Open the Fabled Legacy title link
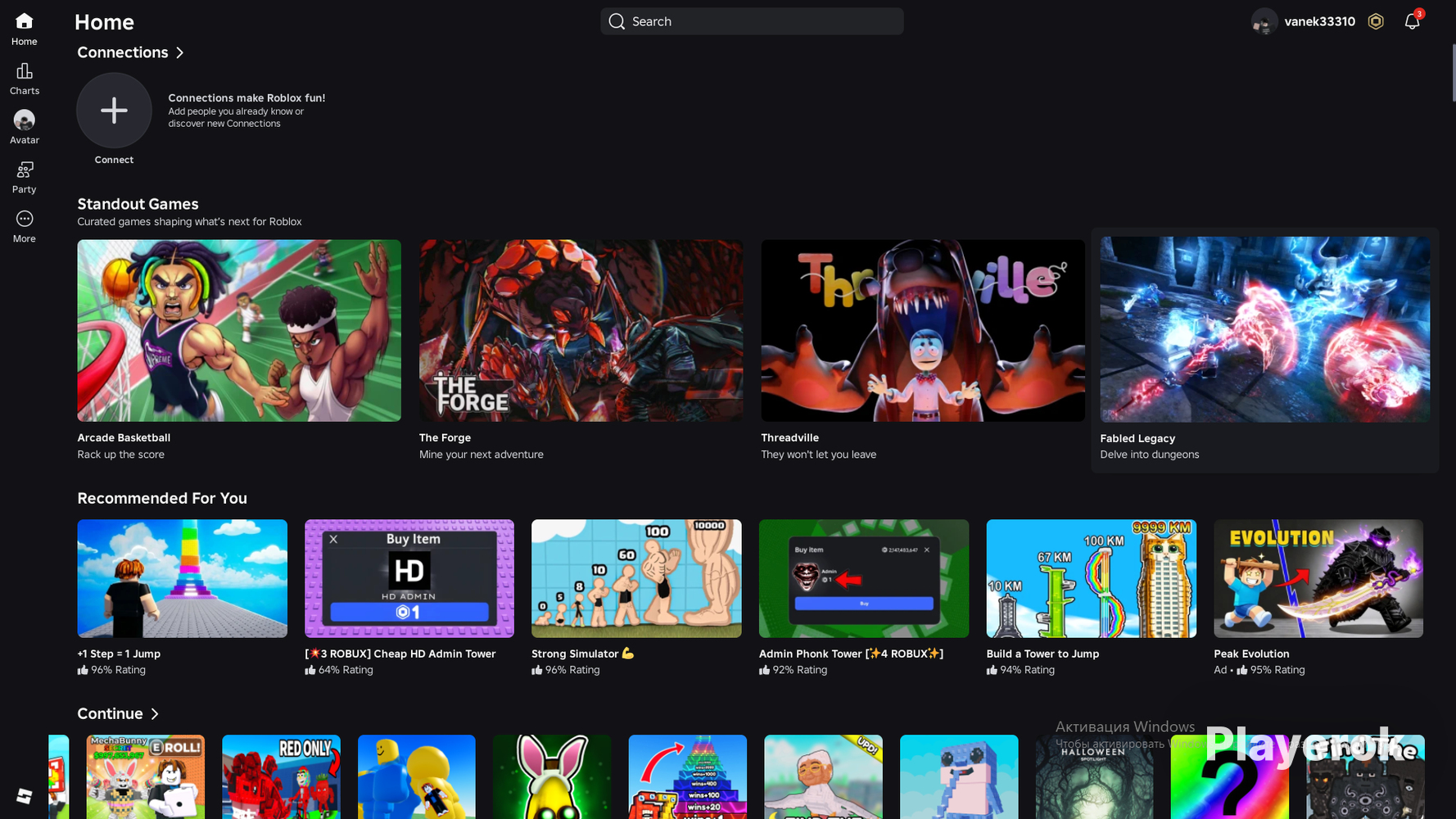1456x819 pixels. pos(1137,439)
